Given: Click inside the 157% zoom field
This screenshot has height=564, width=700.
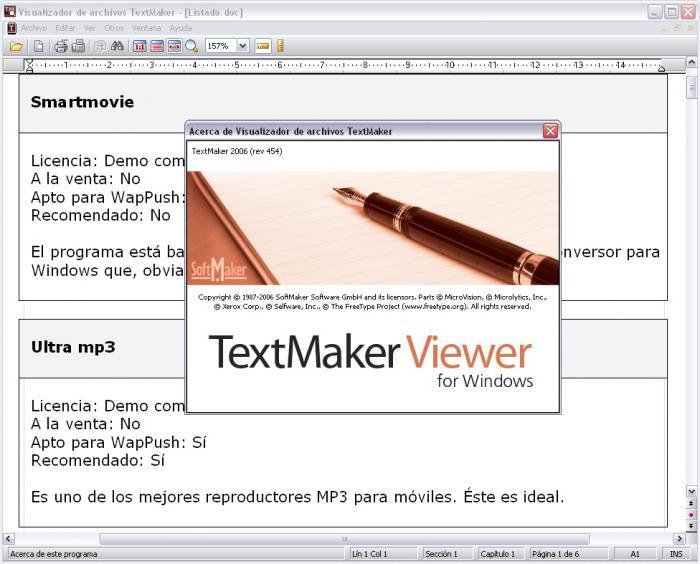Looking at the screenshot, I should [221, 46].
